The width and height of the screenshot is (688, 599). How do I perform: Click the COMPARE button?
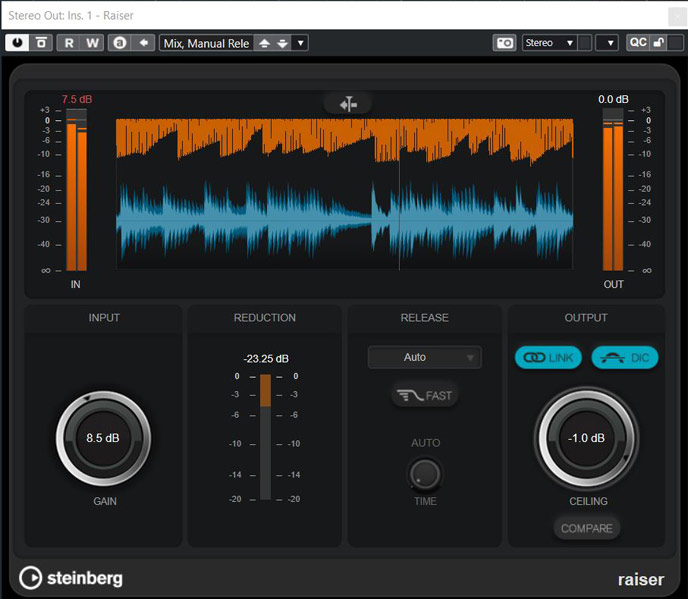pos(586,527)
